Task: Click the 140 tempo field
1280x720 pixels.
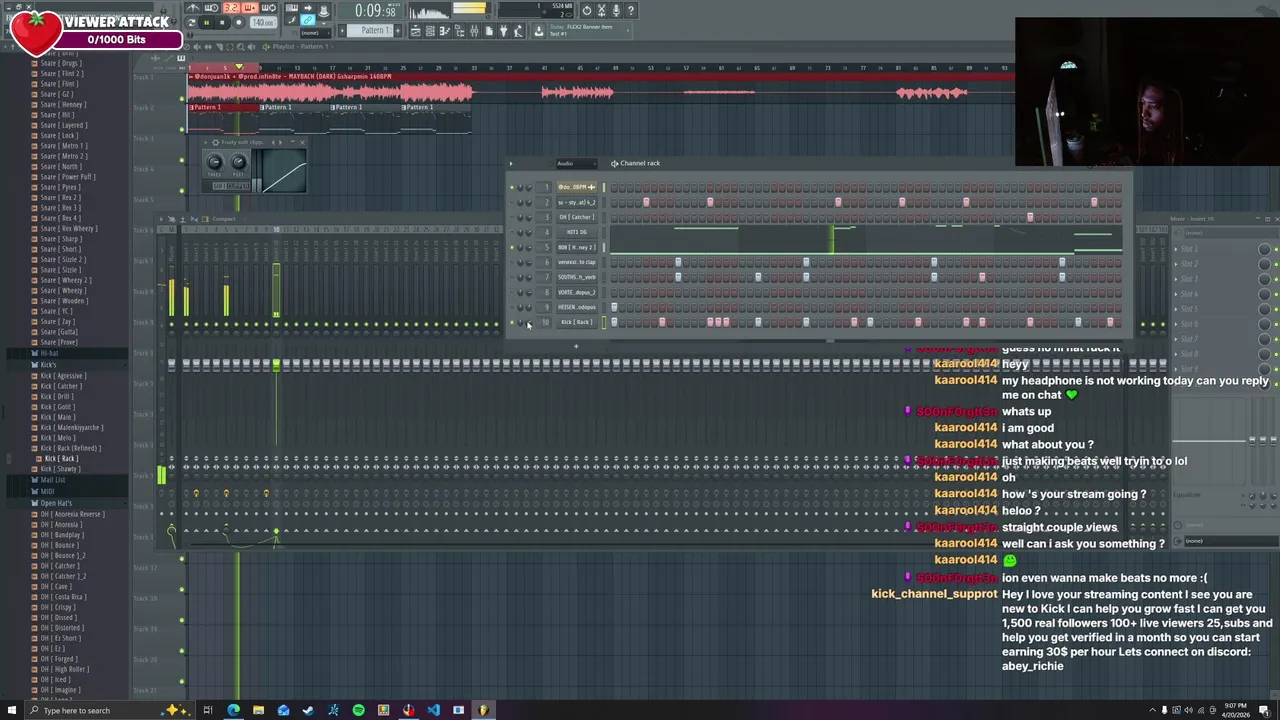Action: pos(263,23)
